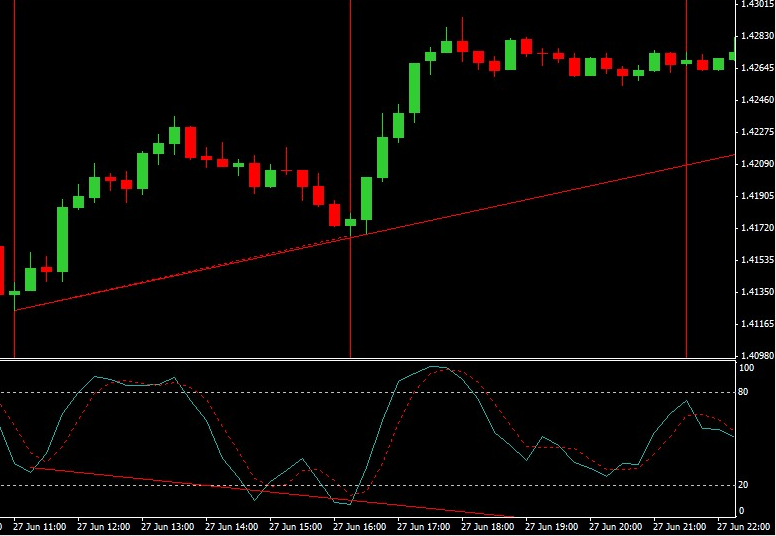Viewport: 776px width, 536px height.
Task: Click the 27 Jun 16:00 time label
Action: 360,527
